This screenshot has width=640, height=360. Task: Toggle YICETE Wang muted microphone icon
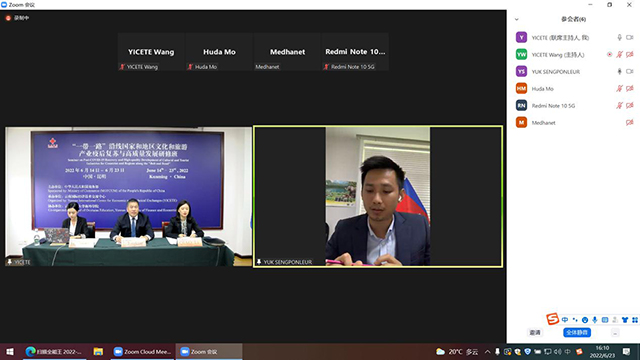(619, 54)
